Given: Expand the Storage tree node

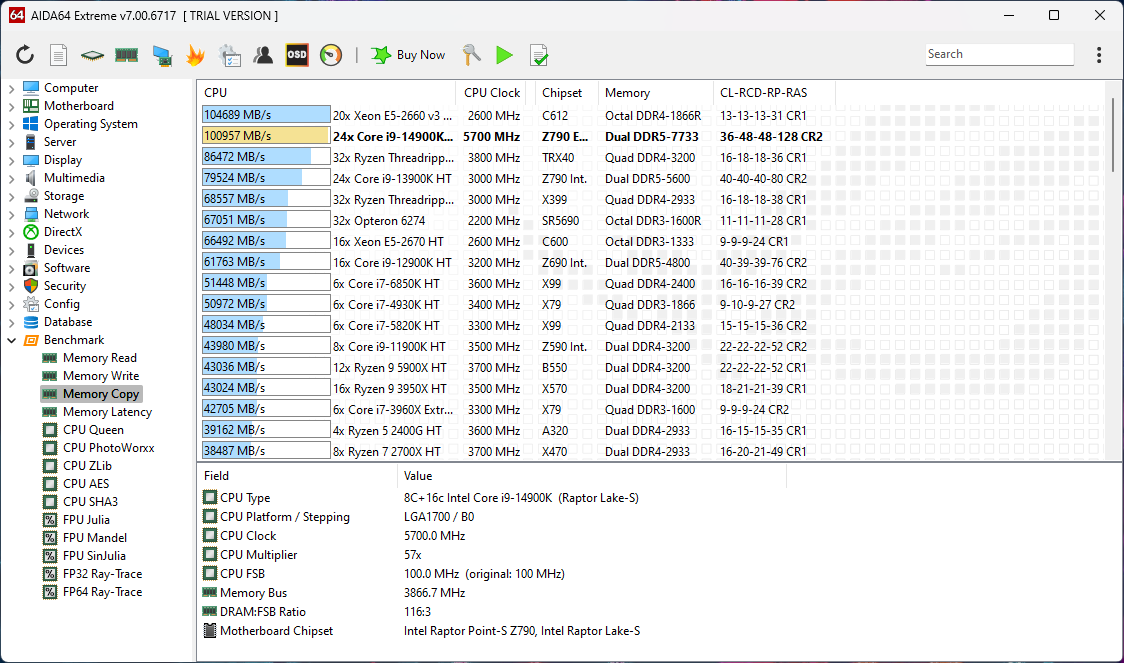Looking at the screenshot, I should tap(11, 196).
